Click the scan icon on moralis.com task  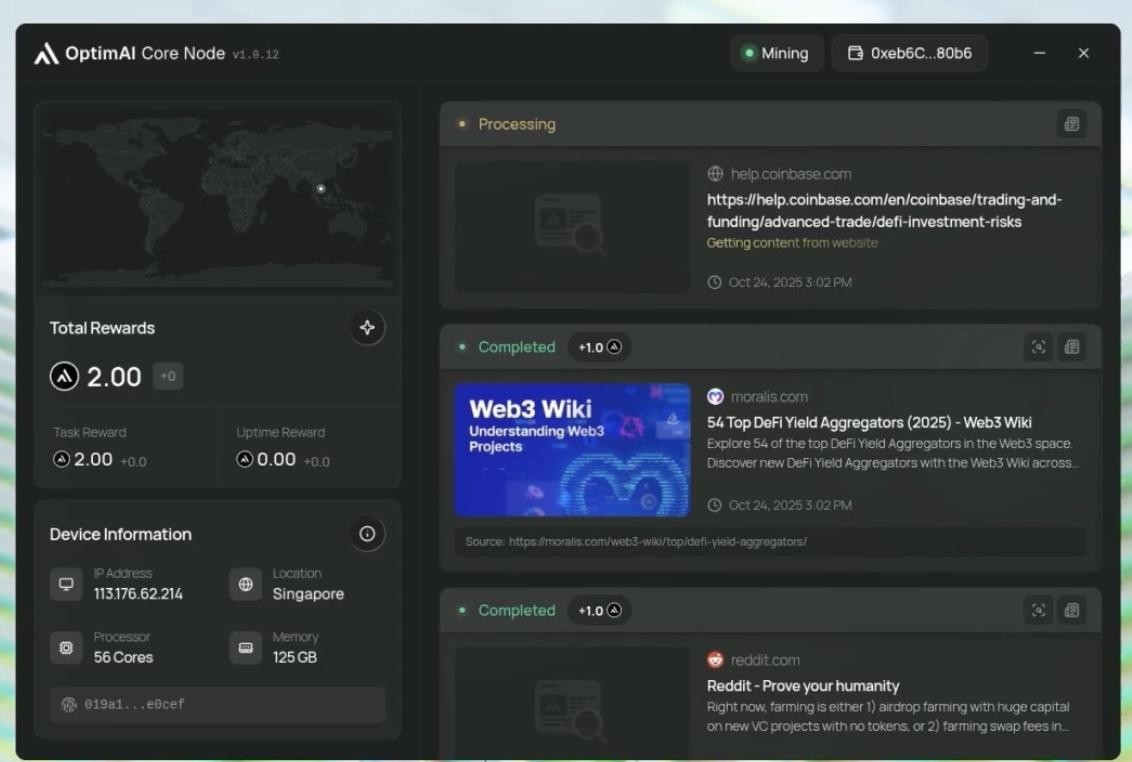[1039, 347]
